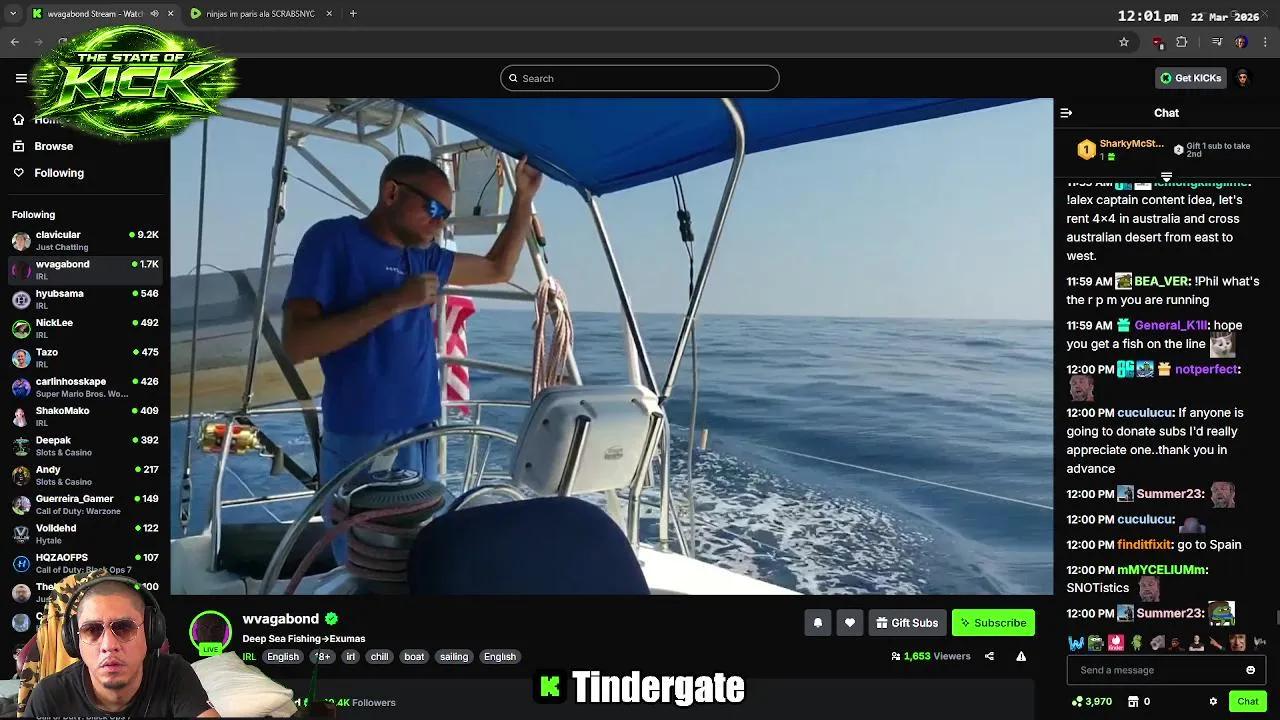This screenshot has width=1280, height=720.
Task: Click wvagabond live avatar
Action: [210, 632]
